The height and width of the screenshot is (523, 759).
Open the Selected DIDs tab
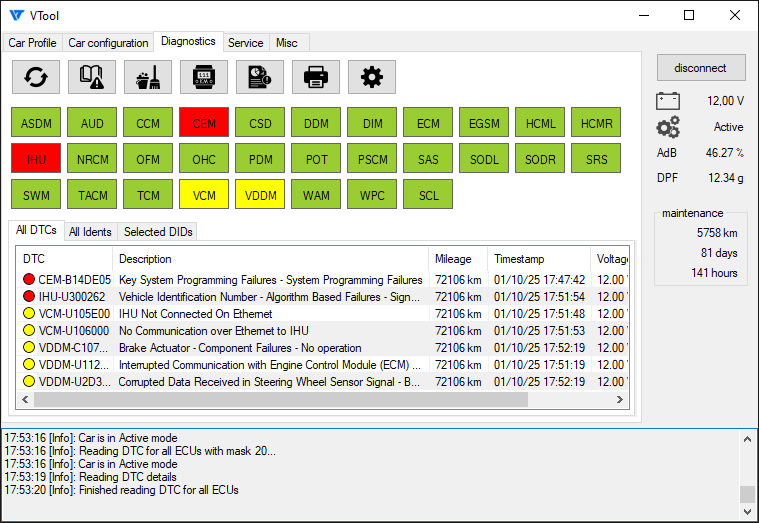click(158, 232)
